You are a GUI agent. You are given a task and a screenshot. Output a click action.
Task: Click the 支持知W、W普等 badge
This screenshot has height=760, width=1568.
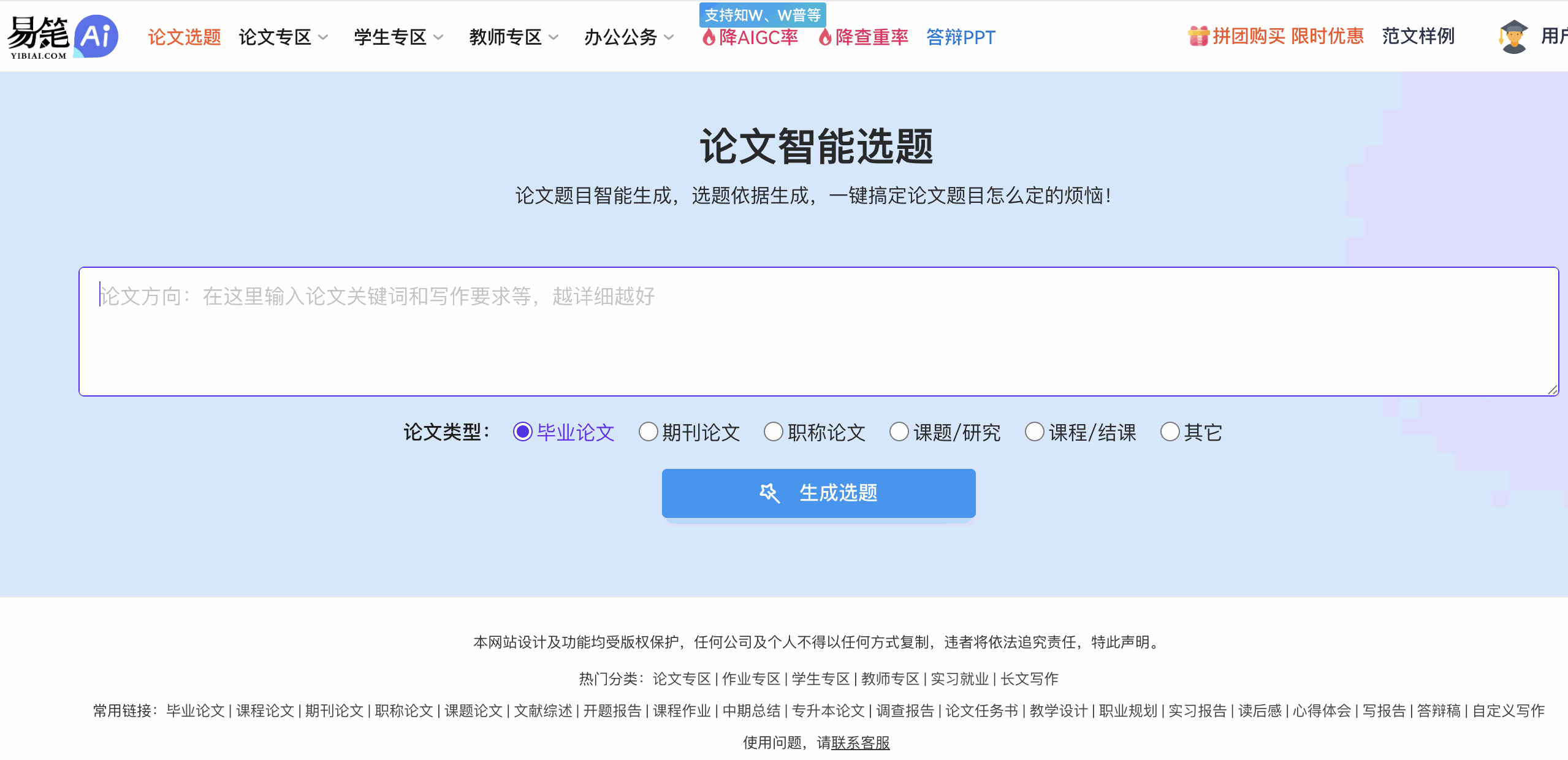point(763,15)
